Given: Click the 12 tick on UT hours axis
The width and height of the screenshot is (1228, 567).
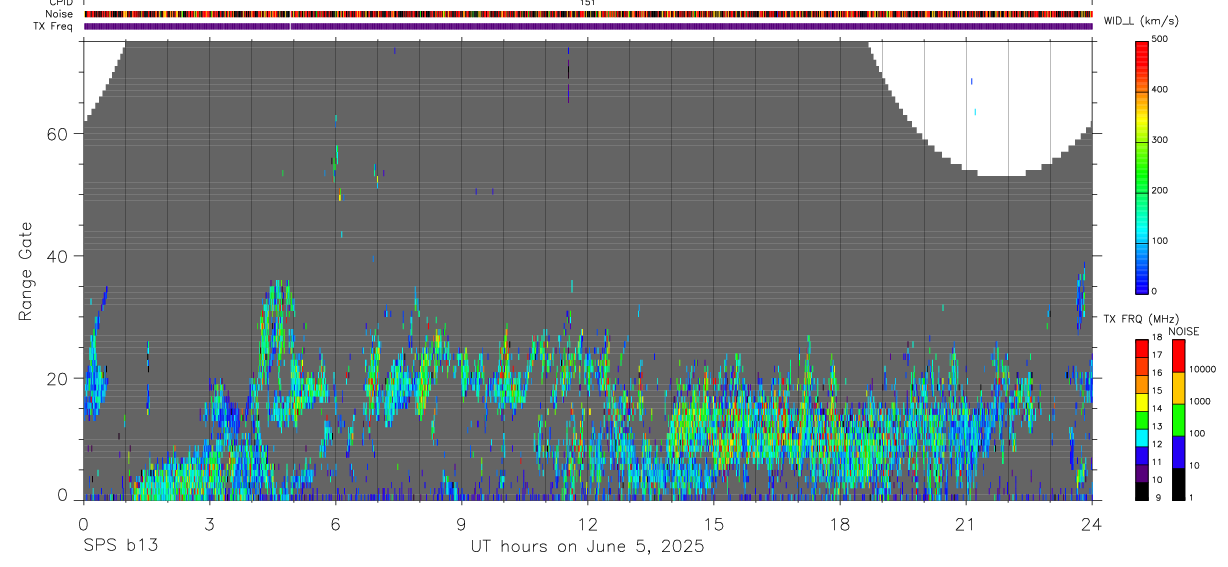Looking at the screenshot, I should pos(587,524).
